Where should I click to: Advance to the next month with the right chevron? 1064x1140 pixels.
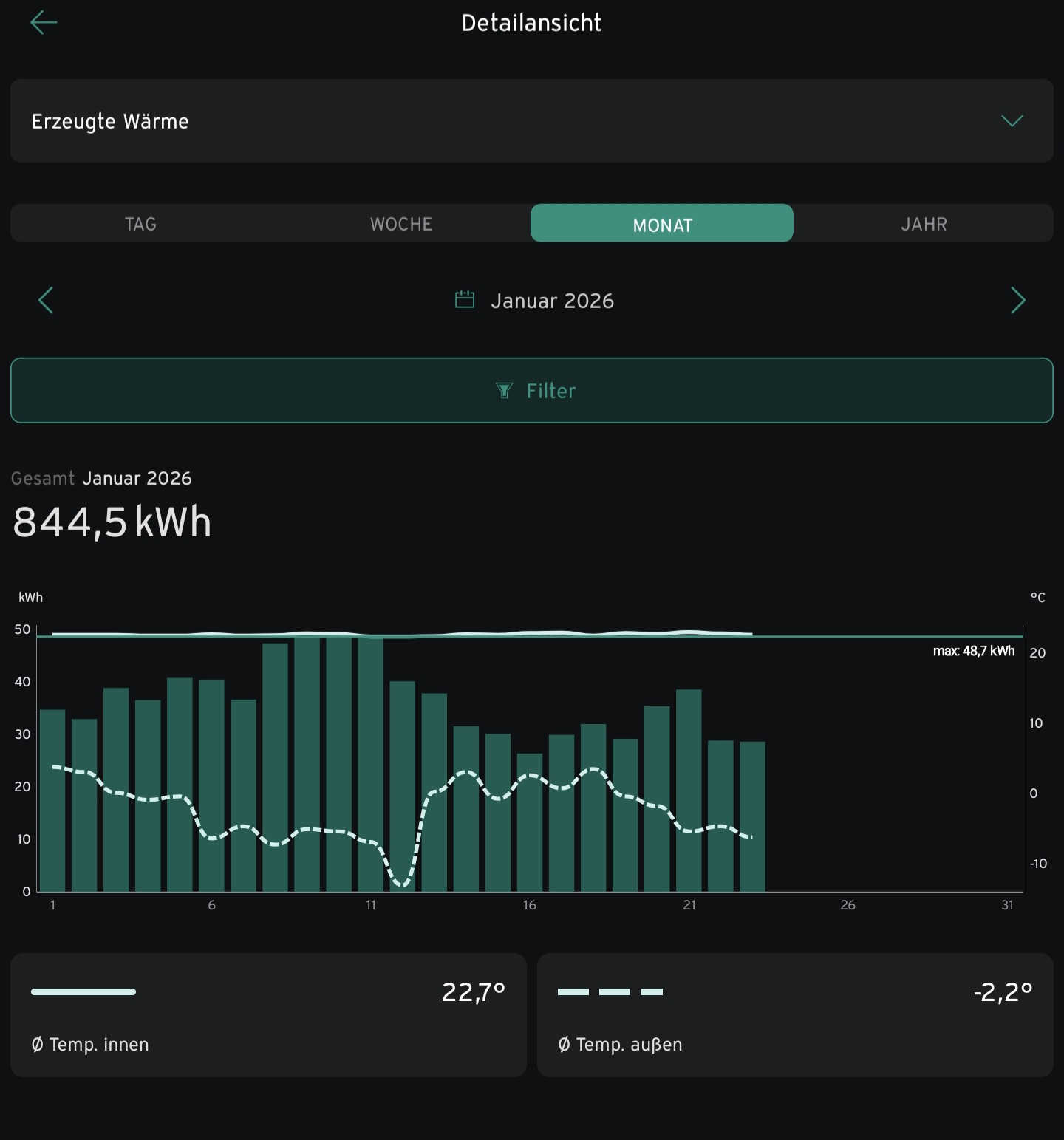[x=1017, y=300]
